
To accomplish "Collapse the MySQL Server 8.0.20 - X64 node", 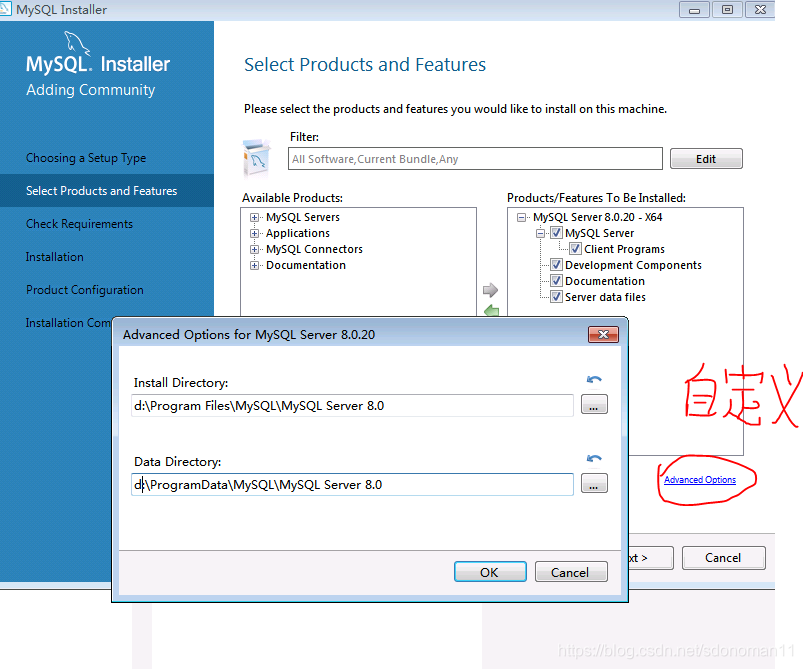I will (521, 217).
